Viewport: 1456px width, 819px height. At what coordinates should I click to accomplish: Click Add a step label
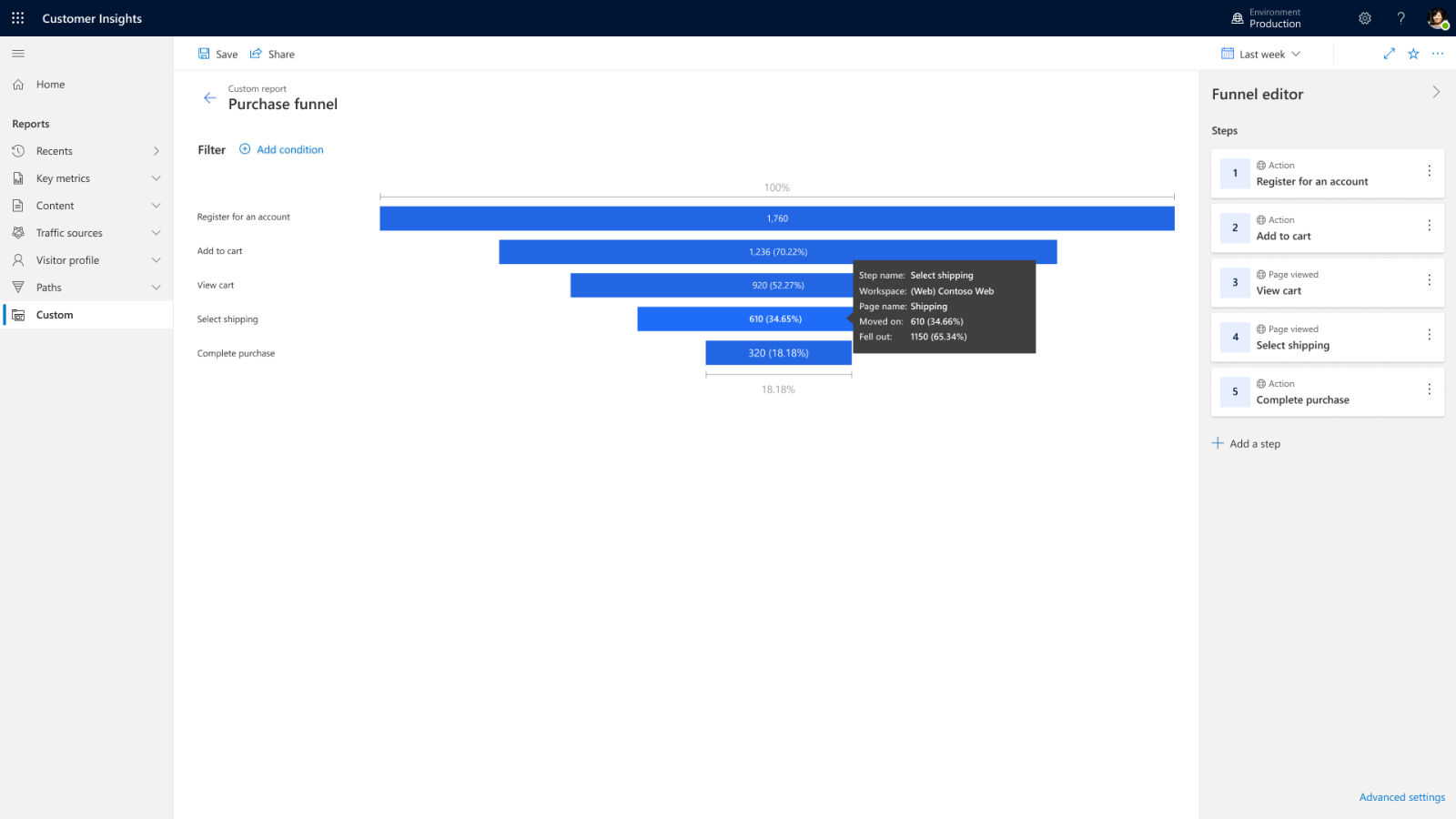pos(1255,444)
